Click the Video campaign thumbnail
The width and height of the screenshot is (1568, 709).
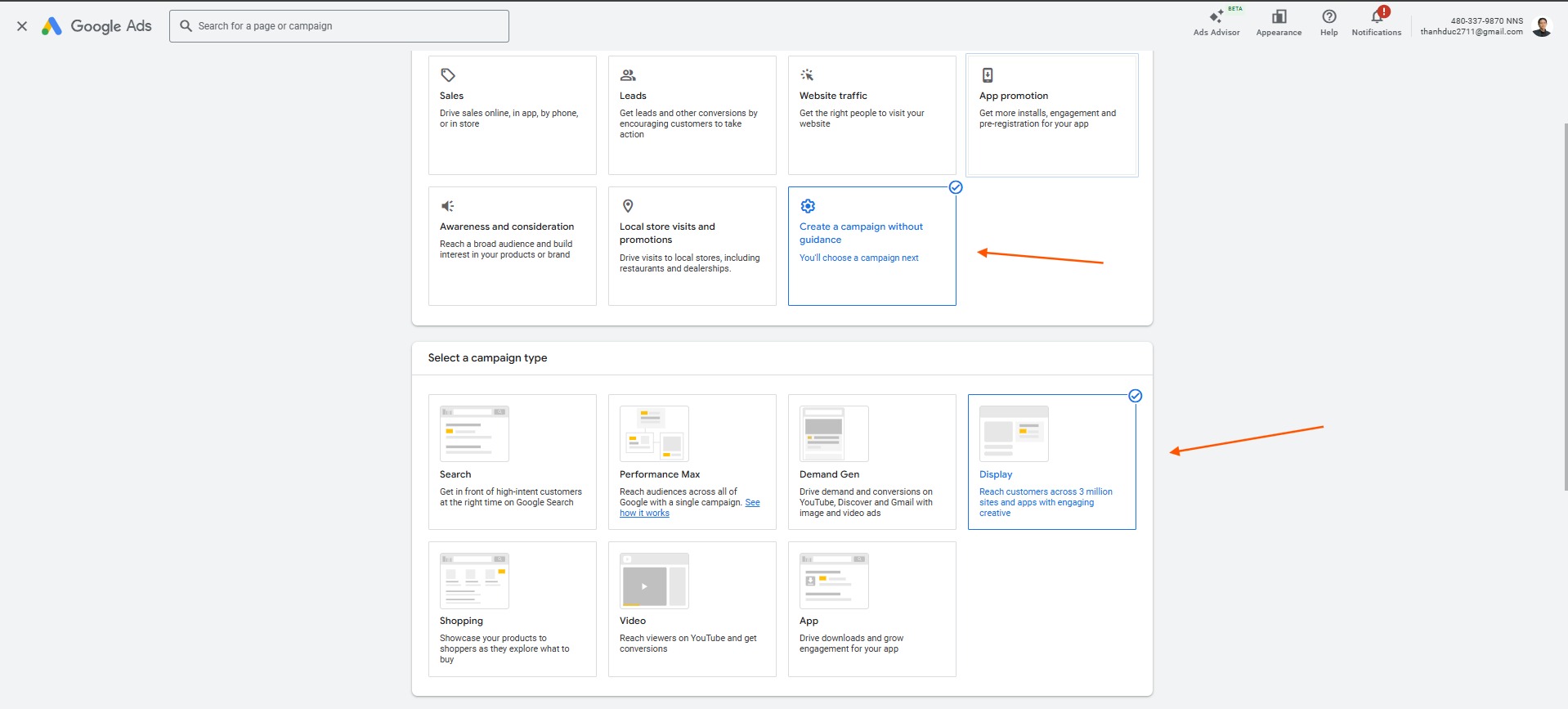[x=654, y=581]
